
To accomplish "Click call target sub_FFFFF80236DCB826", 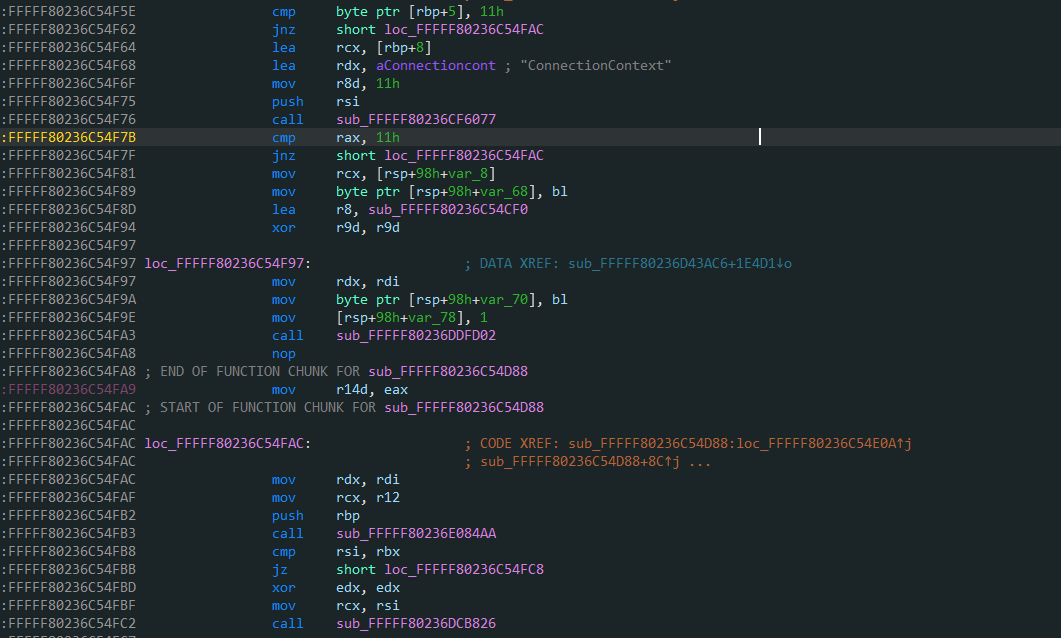I will [416, 623].
